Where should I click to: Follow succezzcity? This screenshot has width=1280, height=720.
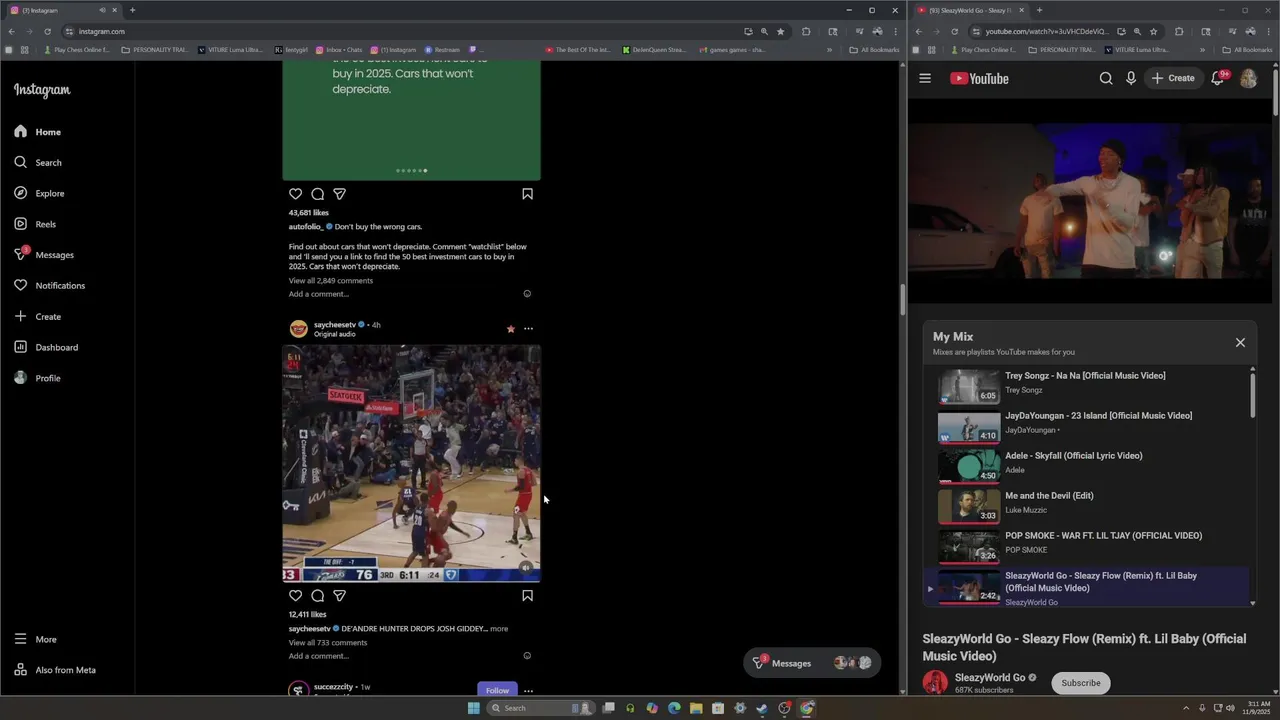point(497,690)
